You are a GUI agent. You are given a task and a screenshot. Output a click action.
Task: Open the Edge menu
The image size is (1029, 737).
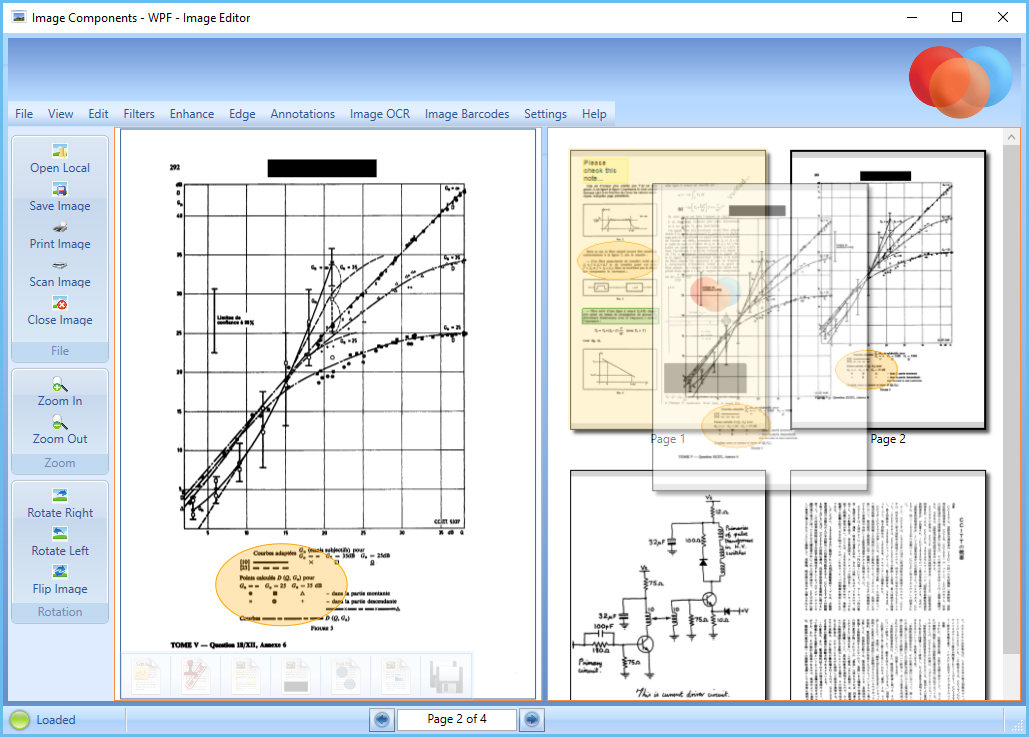tap(242, 114)
